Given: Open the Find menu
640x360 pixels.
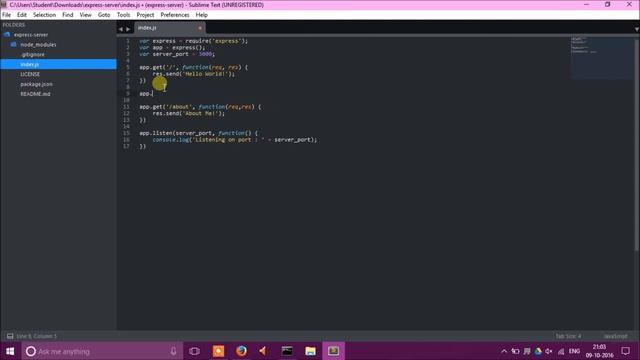Looking at the screenshot, I should click(68, 15).
